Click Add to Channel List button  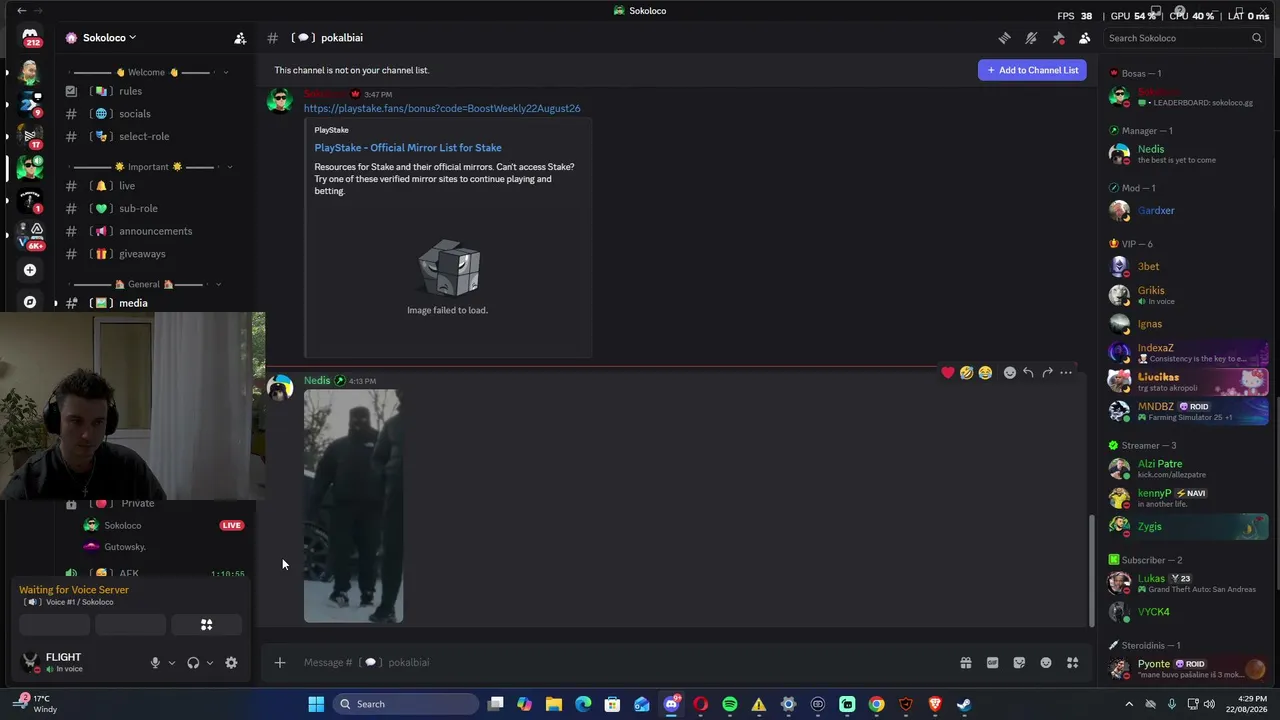coord(1032,70)
